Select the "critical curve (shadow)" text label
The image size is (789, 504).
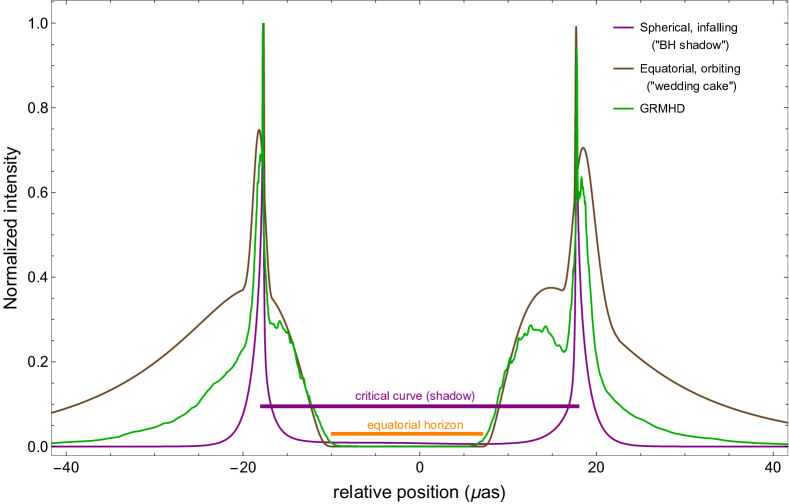point(415,395)
